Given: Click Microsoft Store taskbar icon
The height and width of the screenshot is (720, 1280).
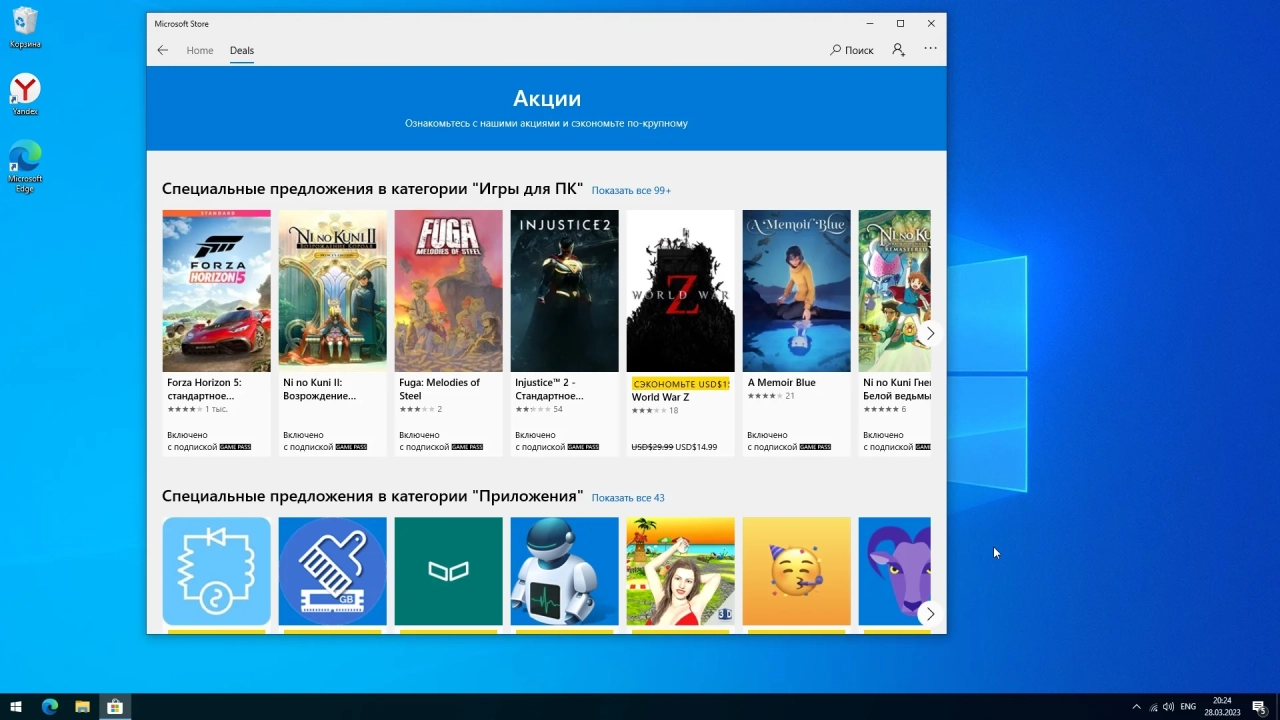Looking at the screenshot, I should [x=115, y=707].
